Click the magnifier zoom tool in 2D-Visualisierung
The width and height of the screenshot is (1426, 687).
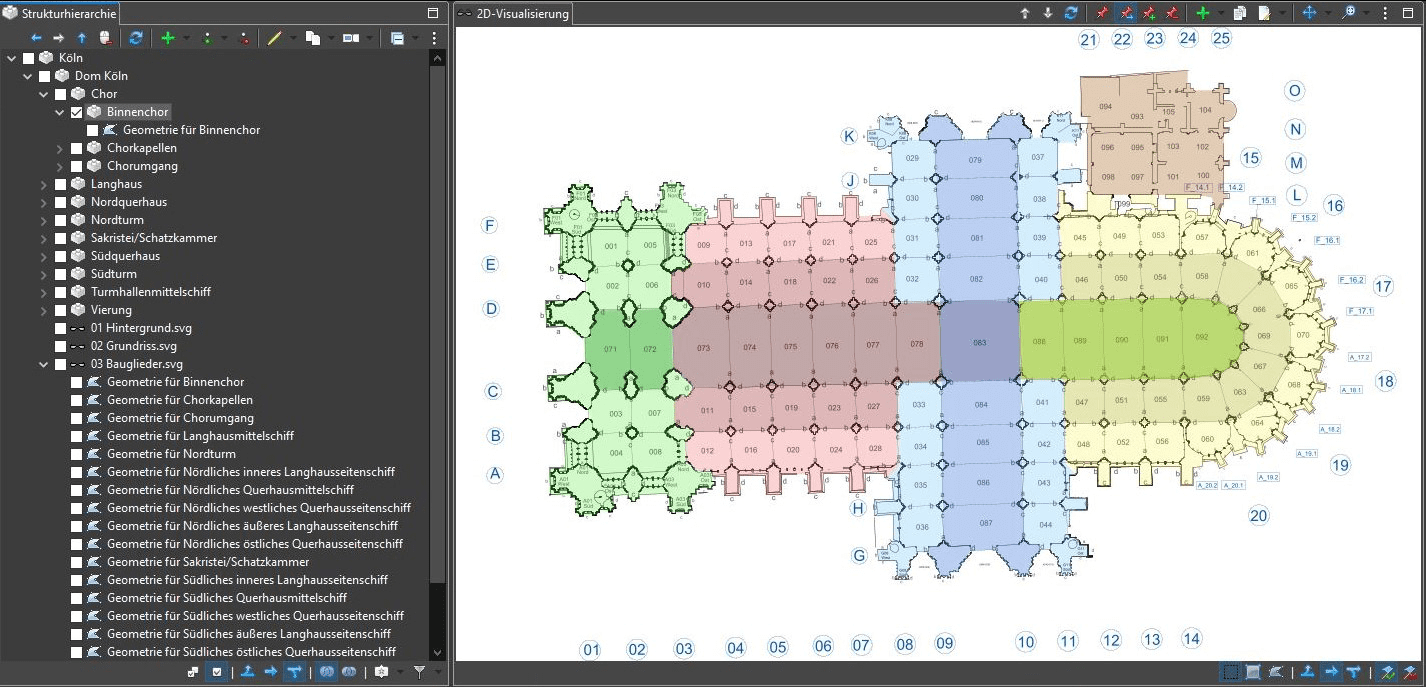click(x=1350, y=14)
